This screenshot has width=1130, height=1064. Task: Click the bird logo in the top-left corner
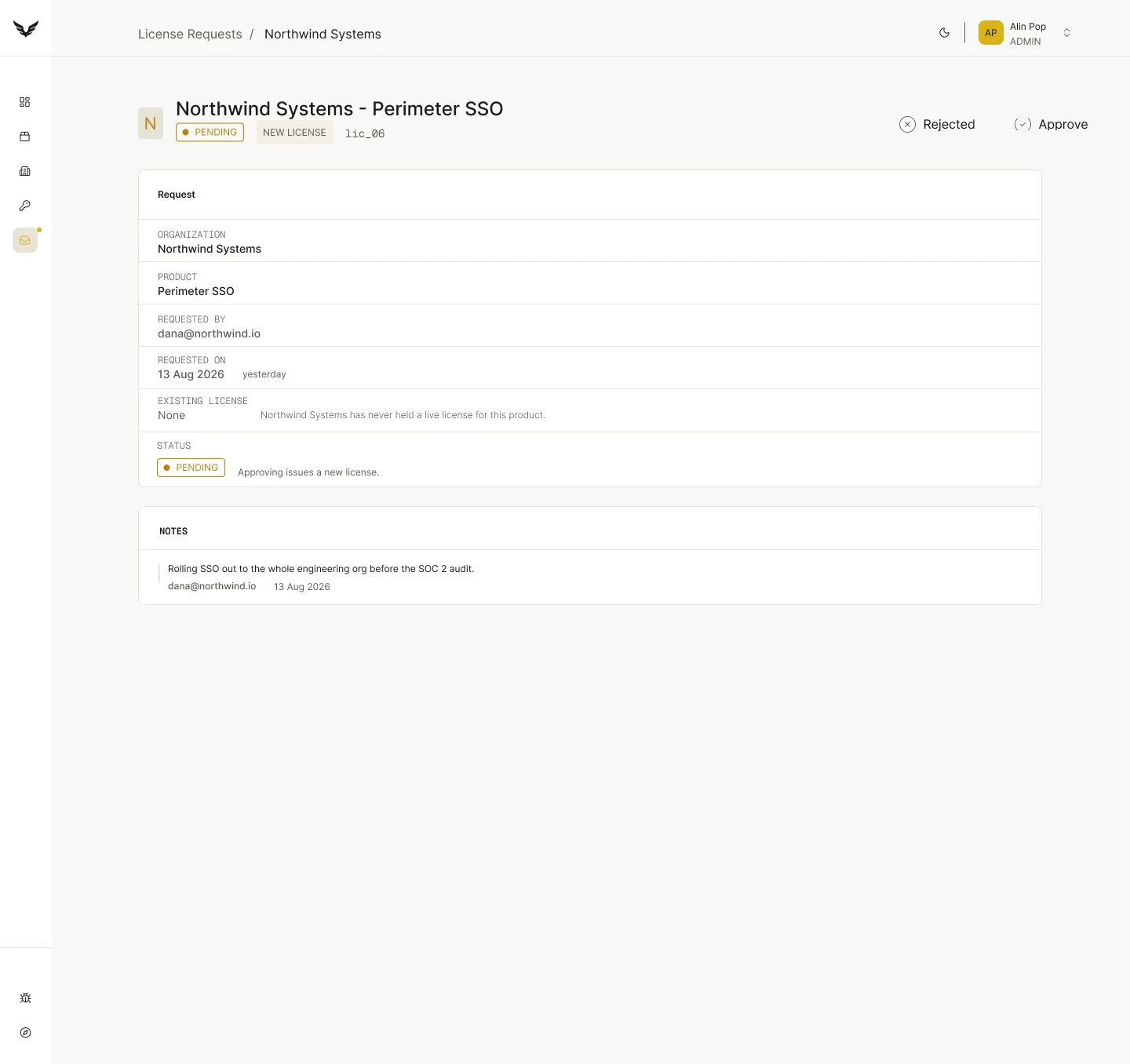tap(26, 29)
